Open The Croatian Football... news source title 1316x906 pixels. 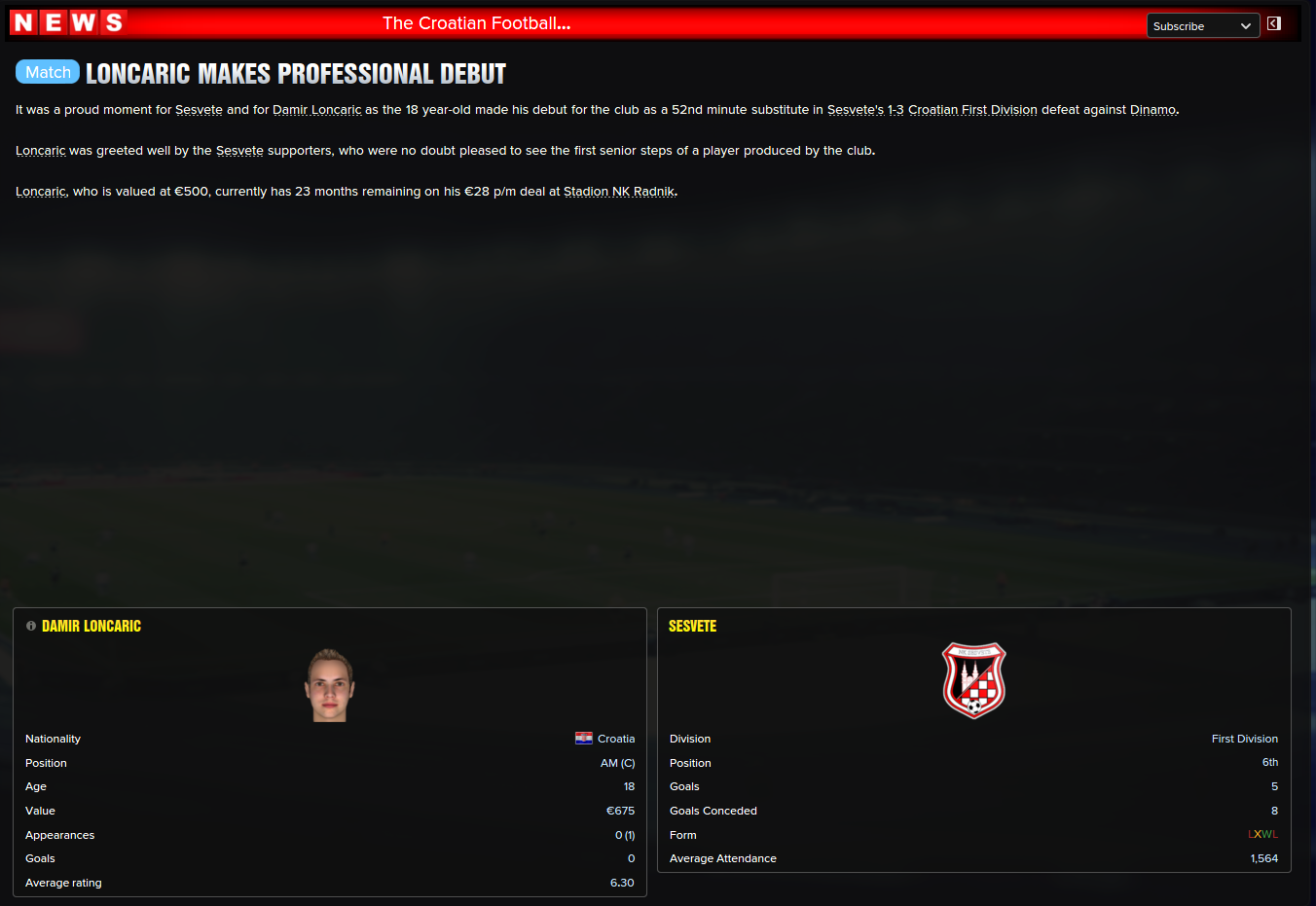(x=477, y=23)
